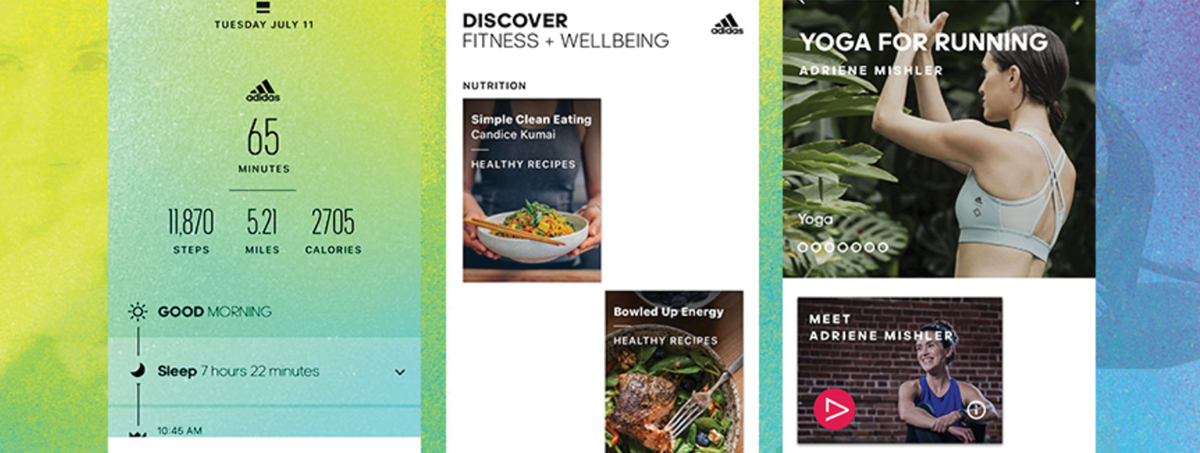Choose the fourth carousel dot under Yoga
Screen dimensions: 1200x453
(x=842, y=246)
